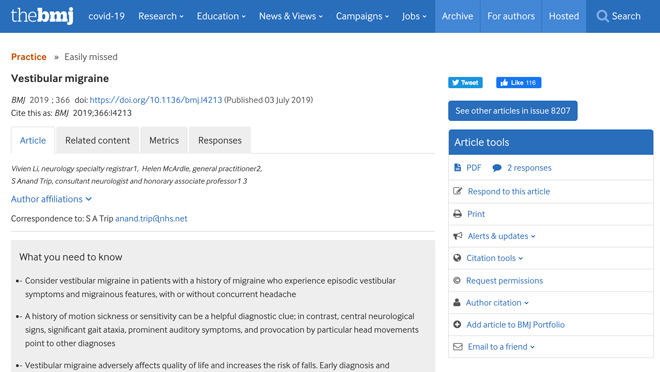660x372 pixels.
Task: Click Request permissions link
Action: point(504,280)
